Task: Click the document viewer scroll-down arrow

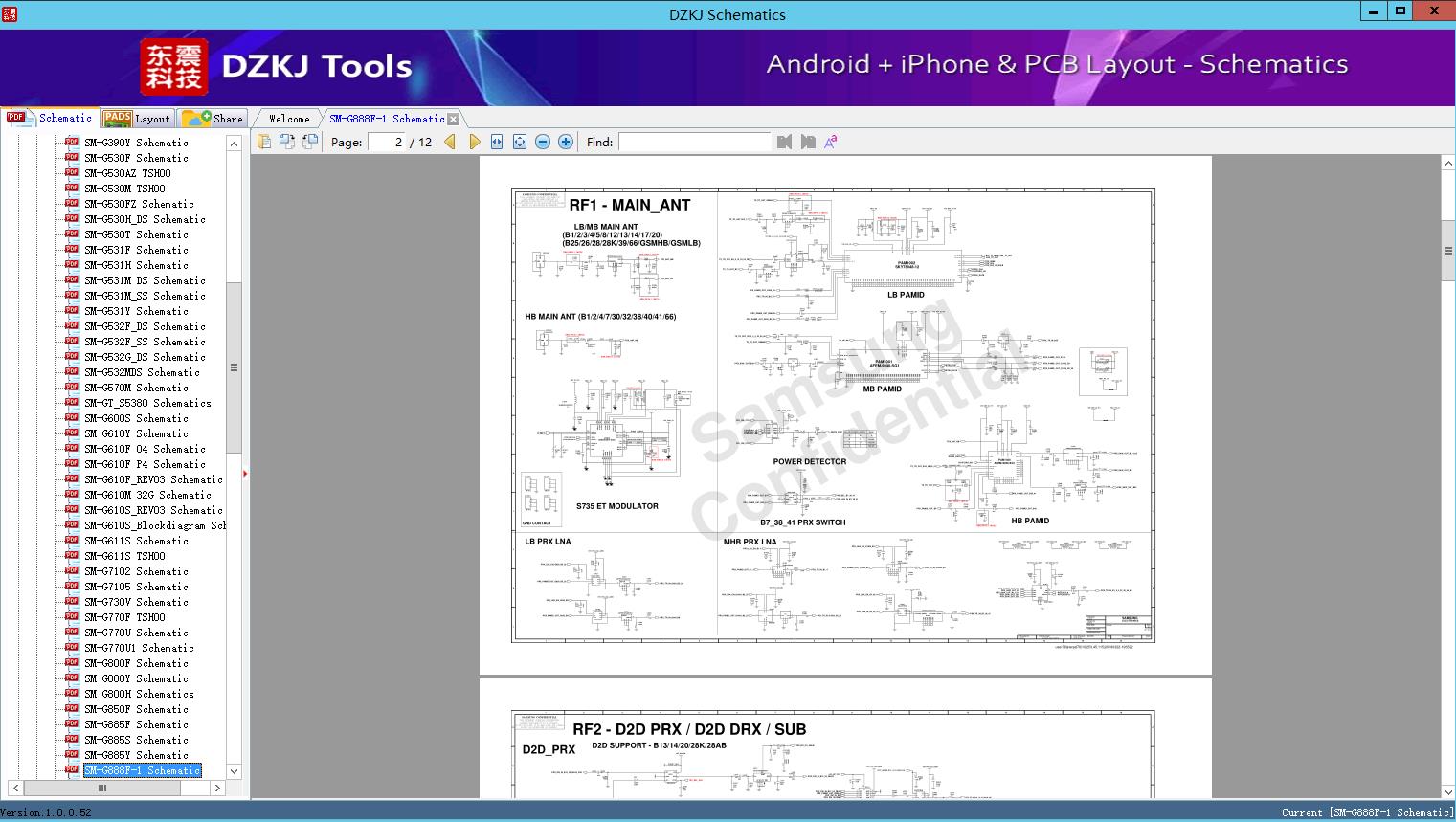Action: point(1448,791)
